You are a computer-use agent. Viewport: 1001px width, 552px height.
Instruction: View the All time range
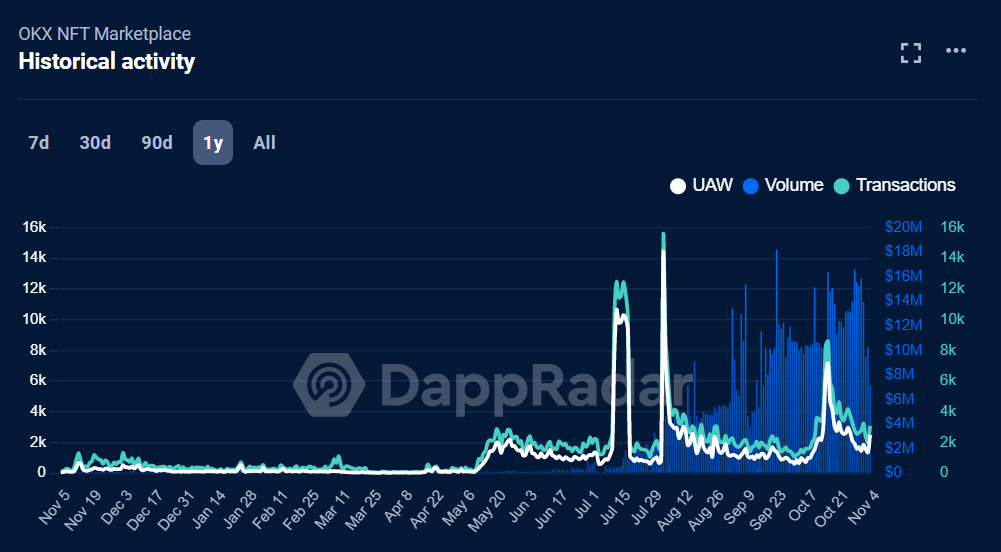pos(264,143)
